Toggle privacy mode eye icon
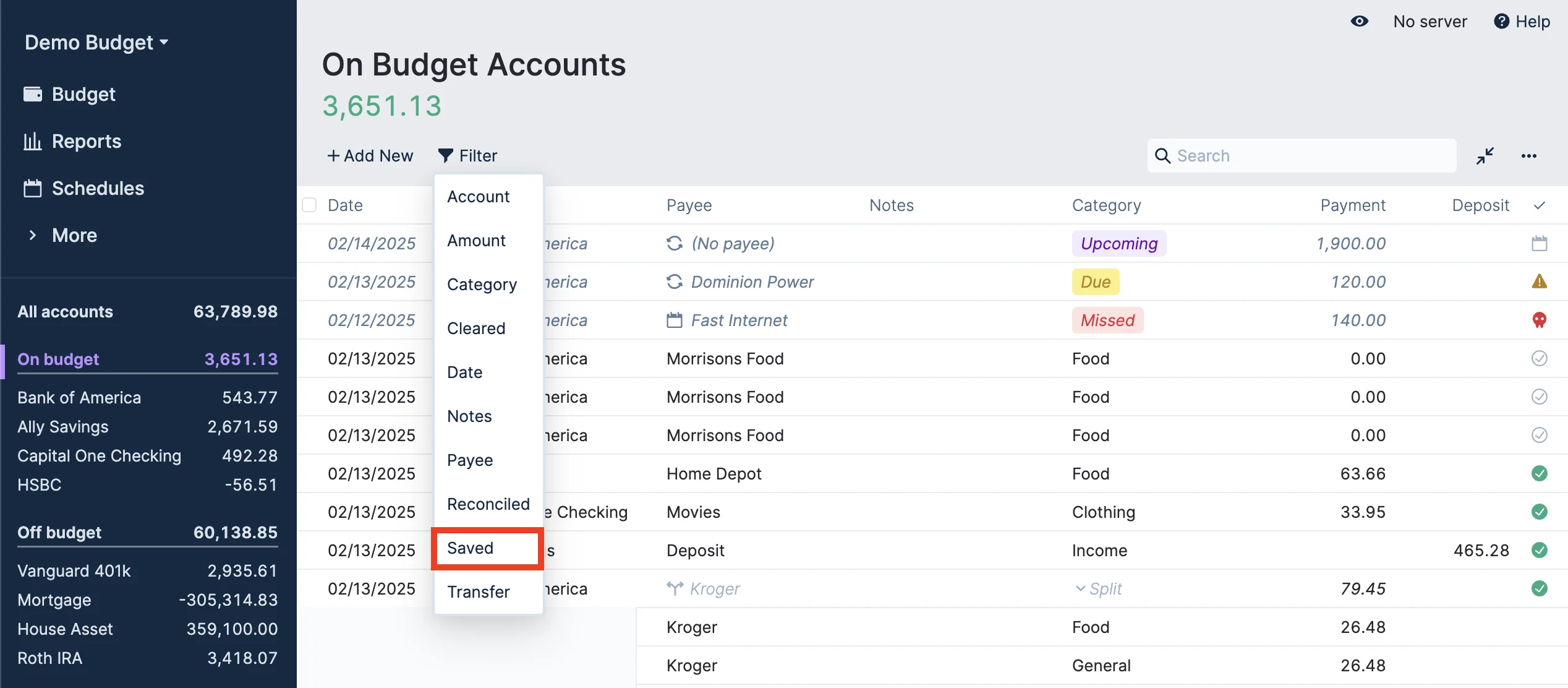Image resolution: width=1568 pixels, height=688 pixels. pyautogui.click(x=1359, y=22)
